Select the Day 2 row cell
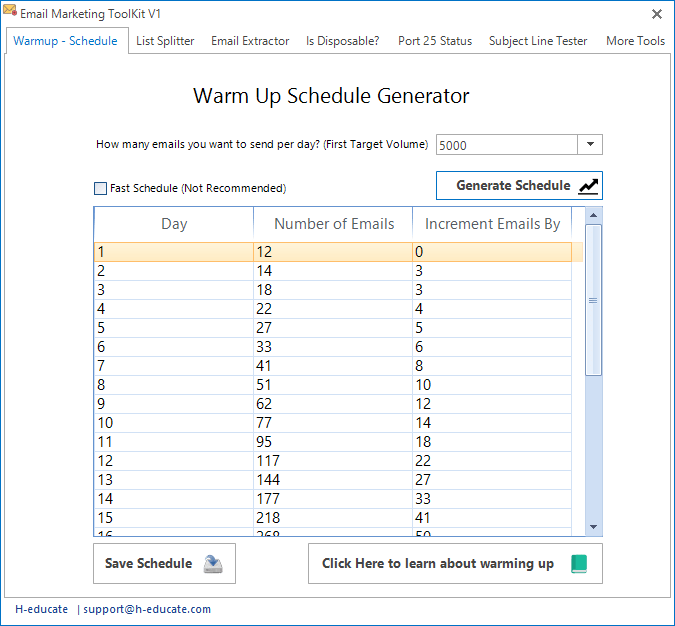 [174, 271]
